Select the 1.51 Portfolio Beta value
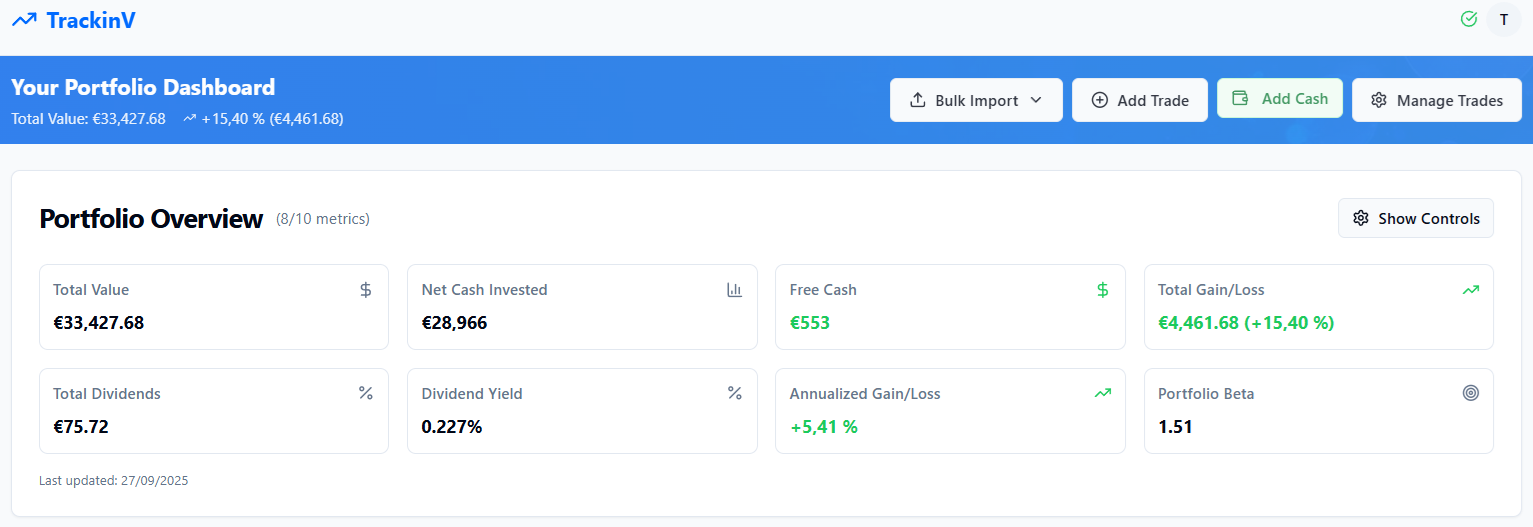The width and height of the screenshot is (1533, 527). point(1175,426)
